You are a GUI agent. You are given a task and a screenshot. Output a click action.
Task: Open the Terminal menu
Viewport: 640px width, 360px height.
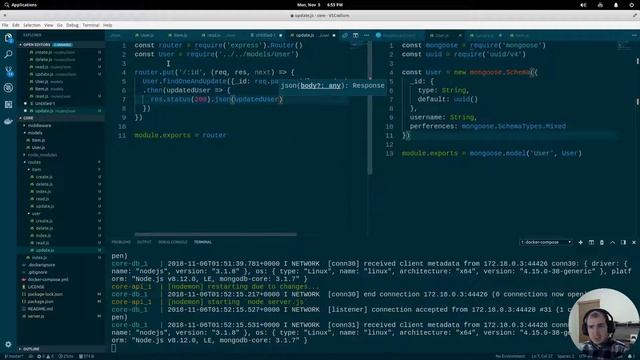[x=91, y=25]
